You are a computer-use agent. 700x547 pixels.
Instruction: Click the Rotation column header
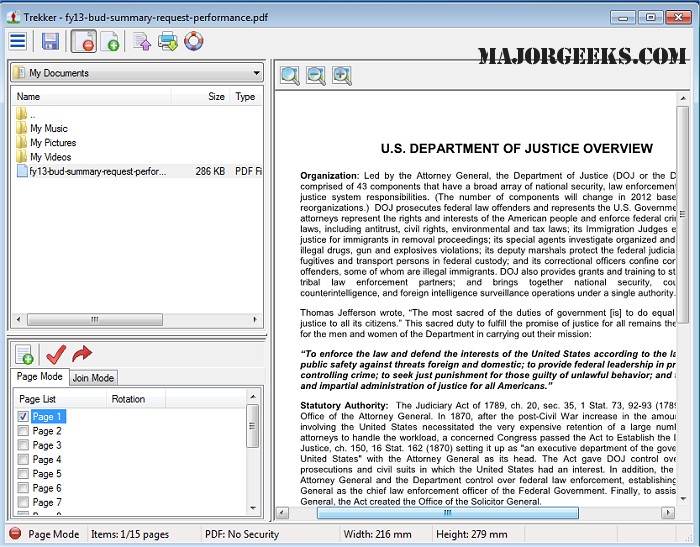(136, 399)
